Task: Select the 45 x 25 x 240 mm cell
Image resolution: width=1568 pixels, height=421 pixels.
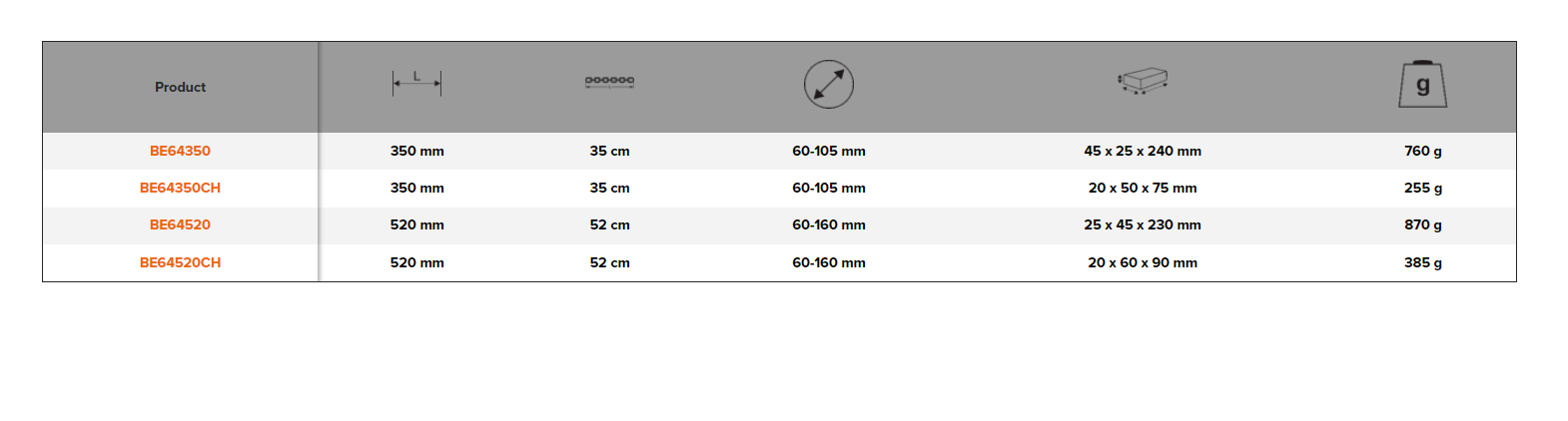Action: (x=1143, y=151)
